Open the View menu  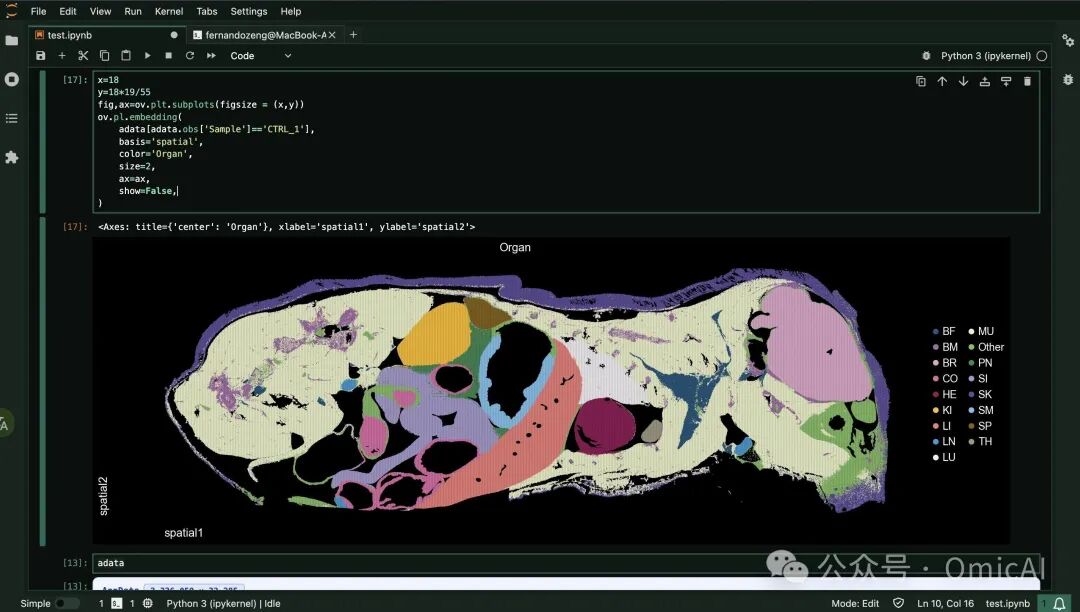[101, 11]
